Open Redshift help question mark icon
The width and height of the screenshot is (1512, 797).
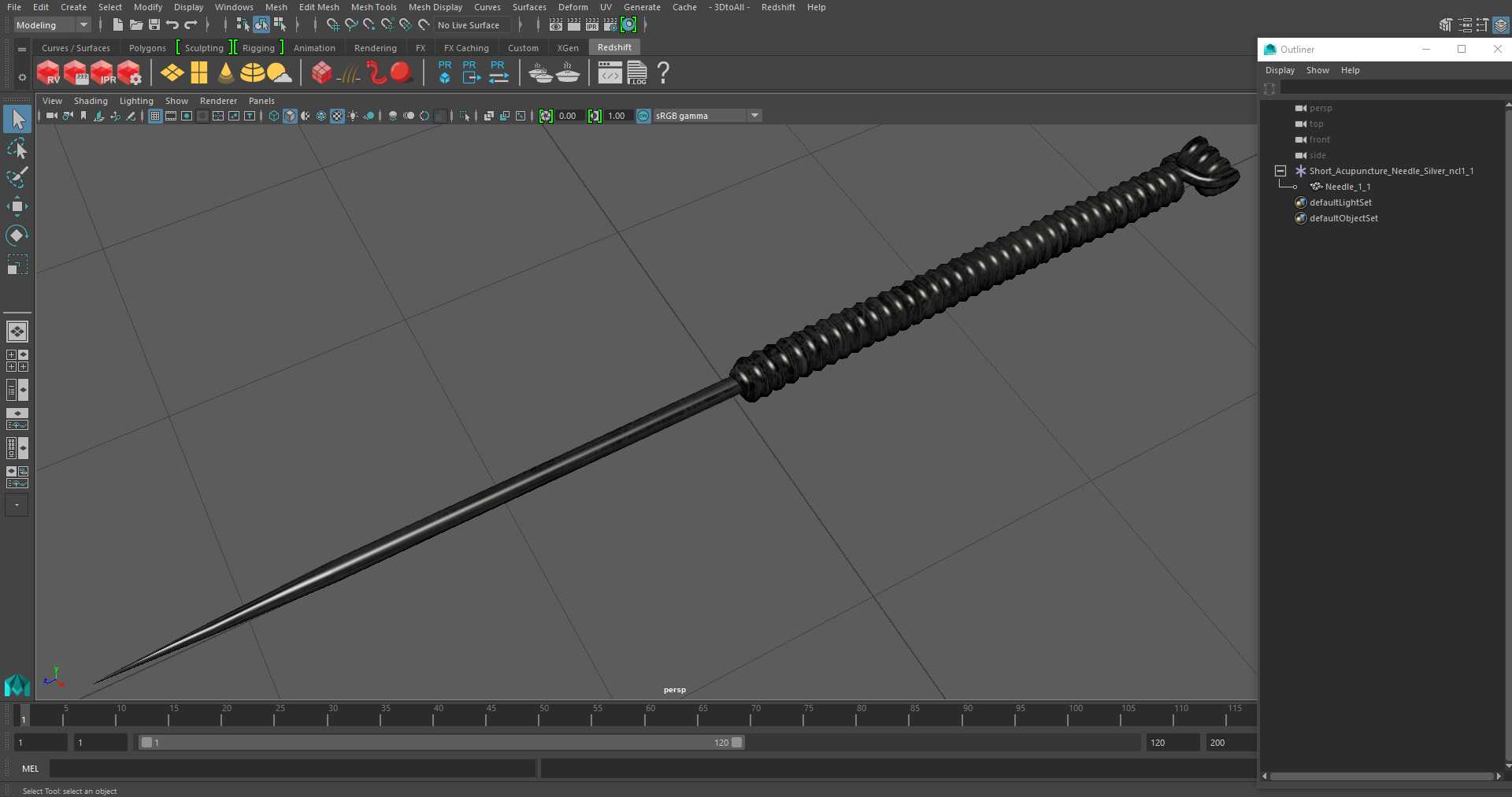tap(663, 73)
